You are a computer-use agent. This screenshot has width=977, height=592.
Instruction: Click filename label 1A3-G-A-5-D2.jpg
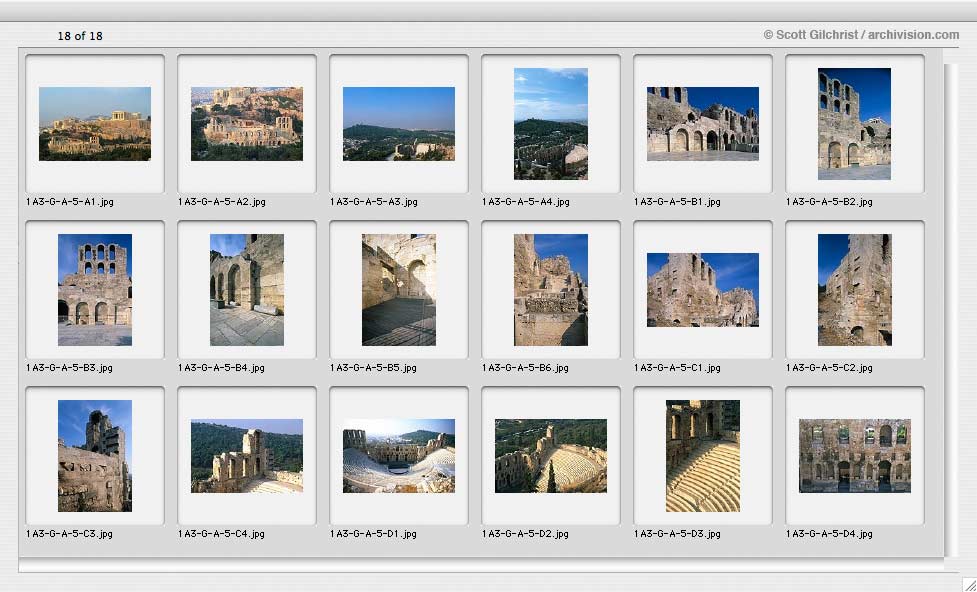(x=525, y=534)
